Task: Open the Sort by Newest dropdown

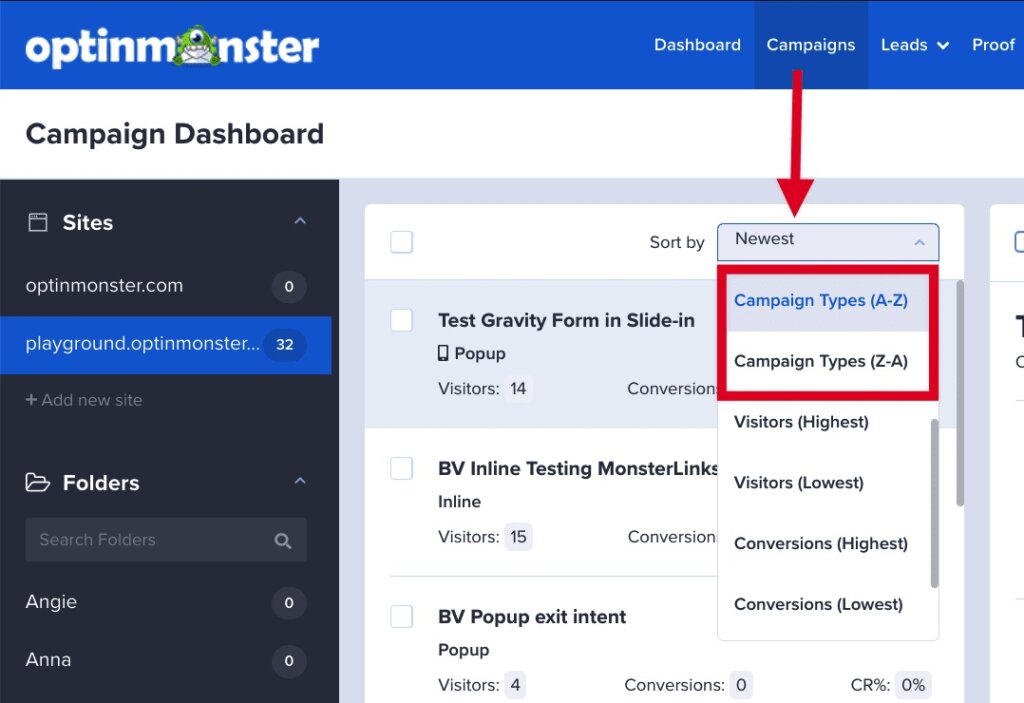Action: [827, 241]
